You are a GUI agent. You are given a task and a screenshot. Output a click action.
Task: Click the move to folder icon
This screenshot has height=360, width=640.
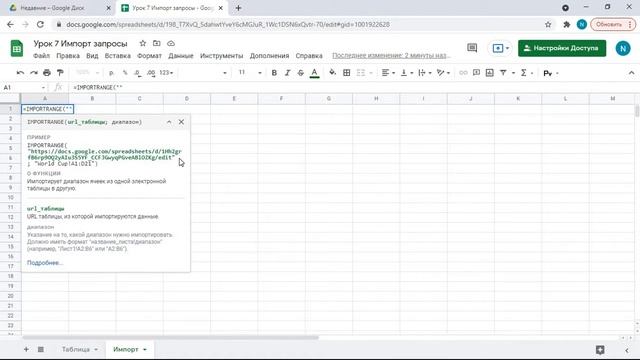click(157, 43)
